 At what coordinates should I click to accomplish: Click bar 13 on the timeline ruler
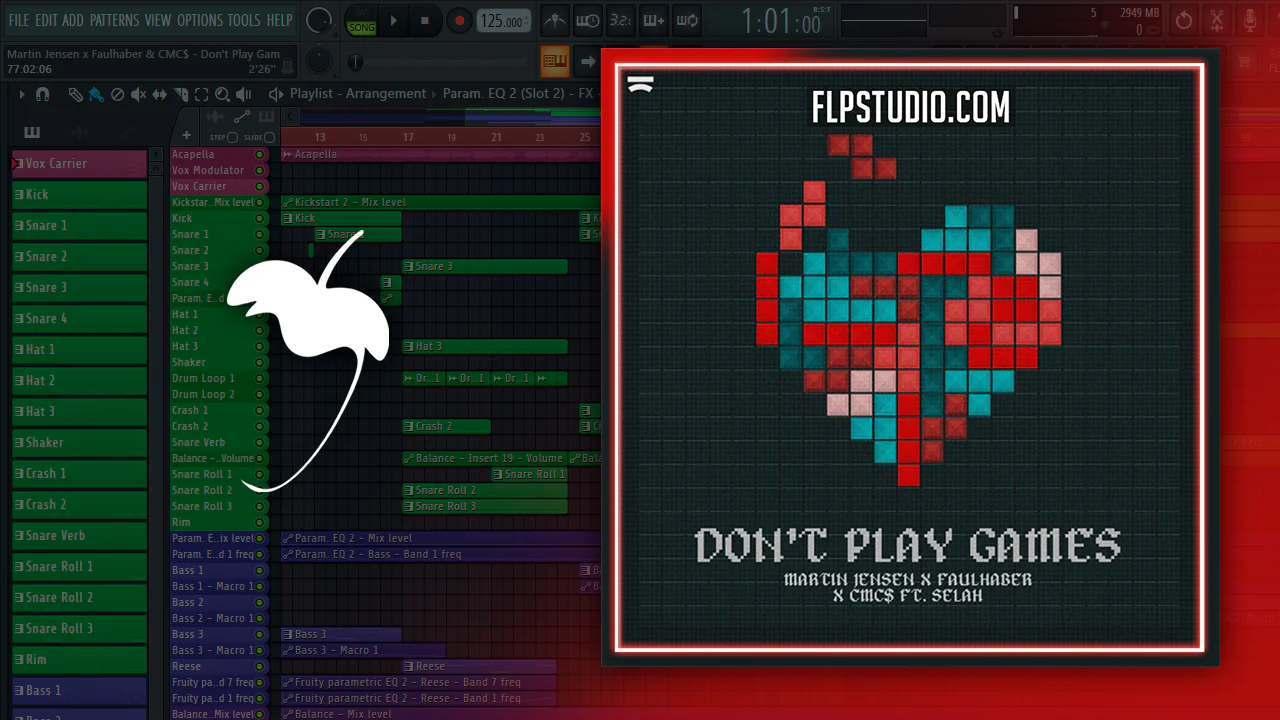click(x=319, y=137)
